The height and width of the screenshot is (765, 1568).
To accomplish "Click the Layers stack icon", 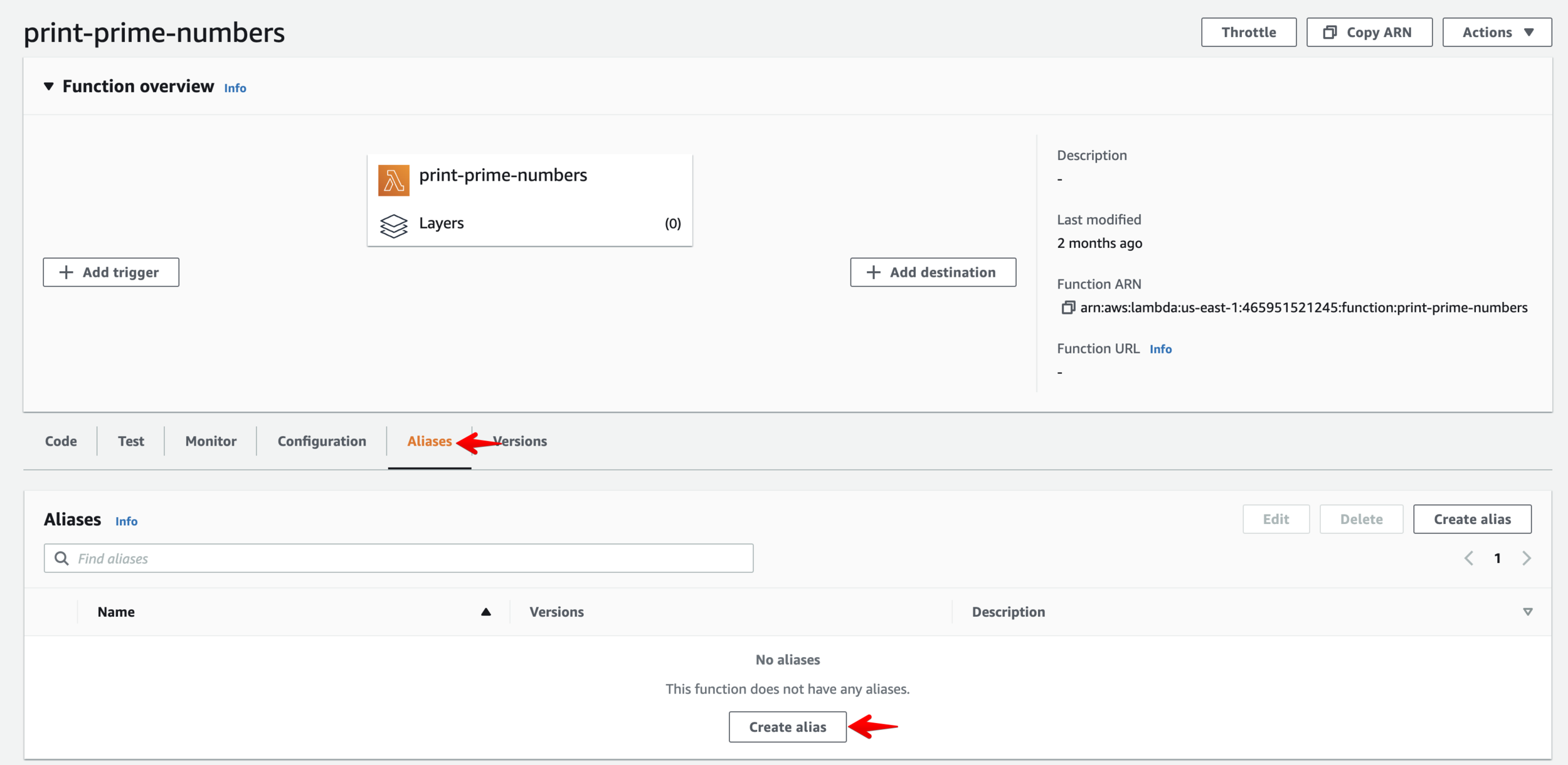I will click(x=393, y=225).
